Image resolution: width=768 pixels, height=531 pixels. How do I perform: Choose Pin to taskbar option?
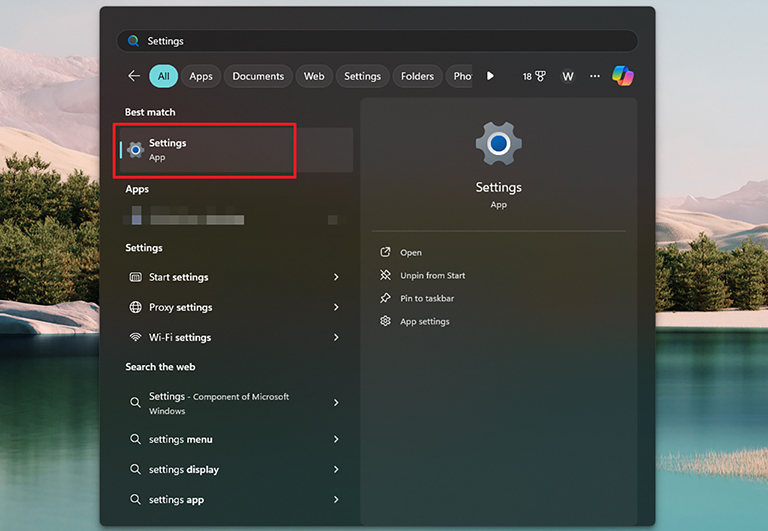[427, 299]
